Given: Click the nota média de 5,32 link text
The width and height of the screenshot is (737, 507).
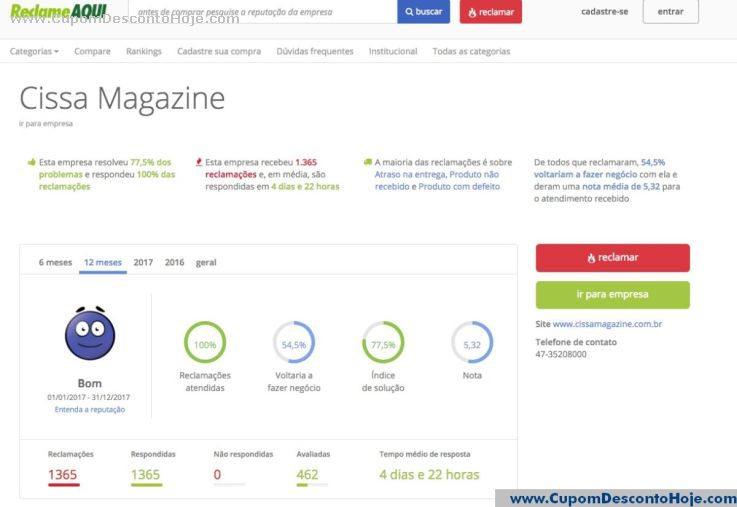Looking at the screenshot, I should pos(621,187).
